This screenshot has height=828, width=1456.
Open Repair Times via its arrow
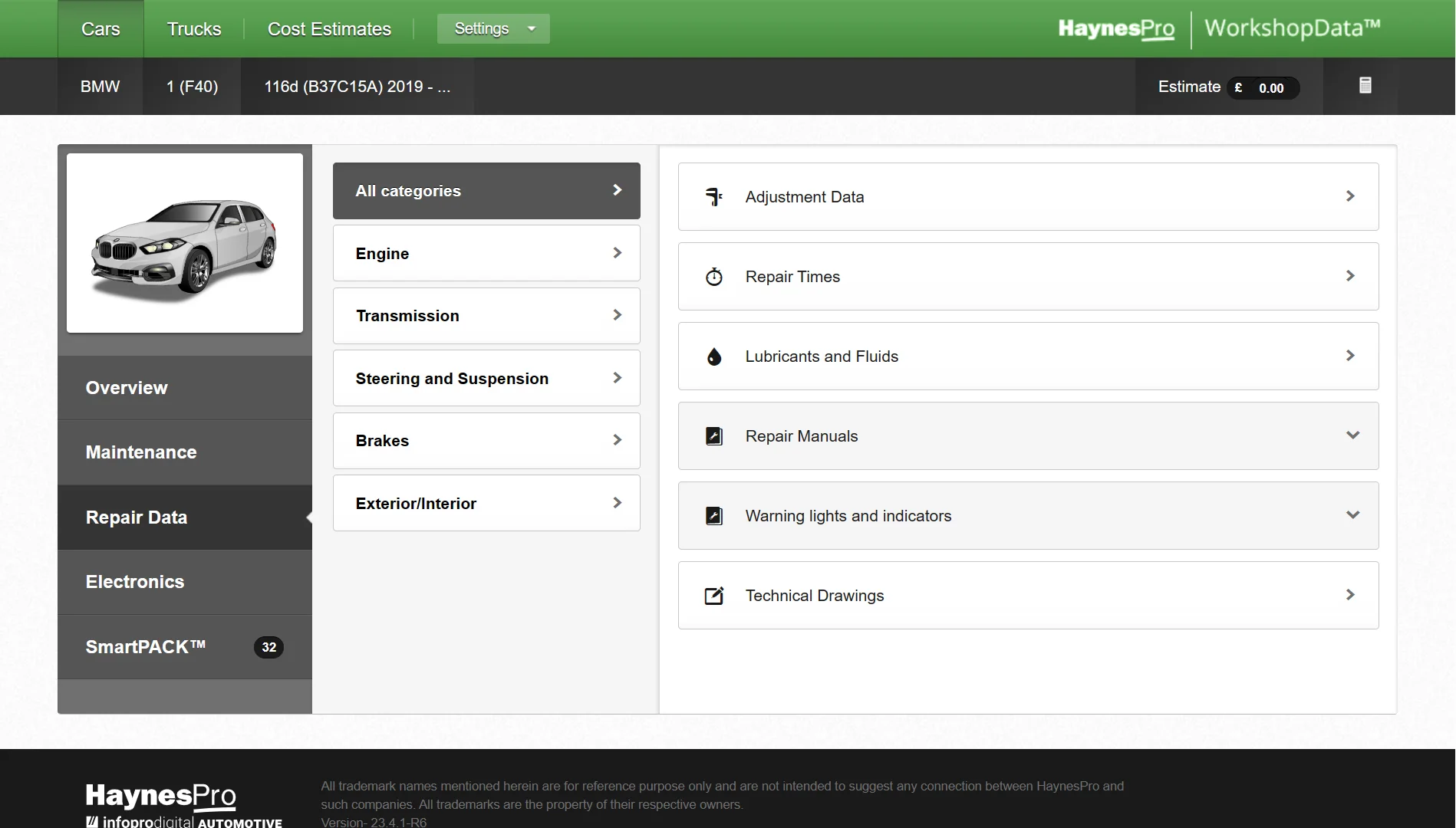tap(1350, 276)
